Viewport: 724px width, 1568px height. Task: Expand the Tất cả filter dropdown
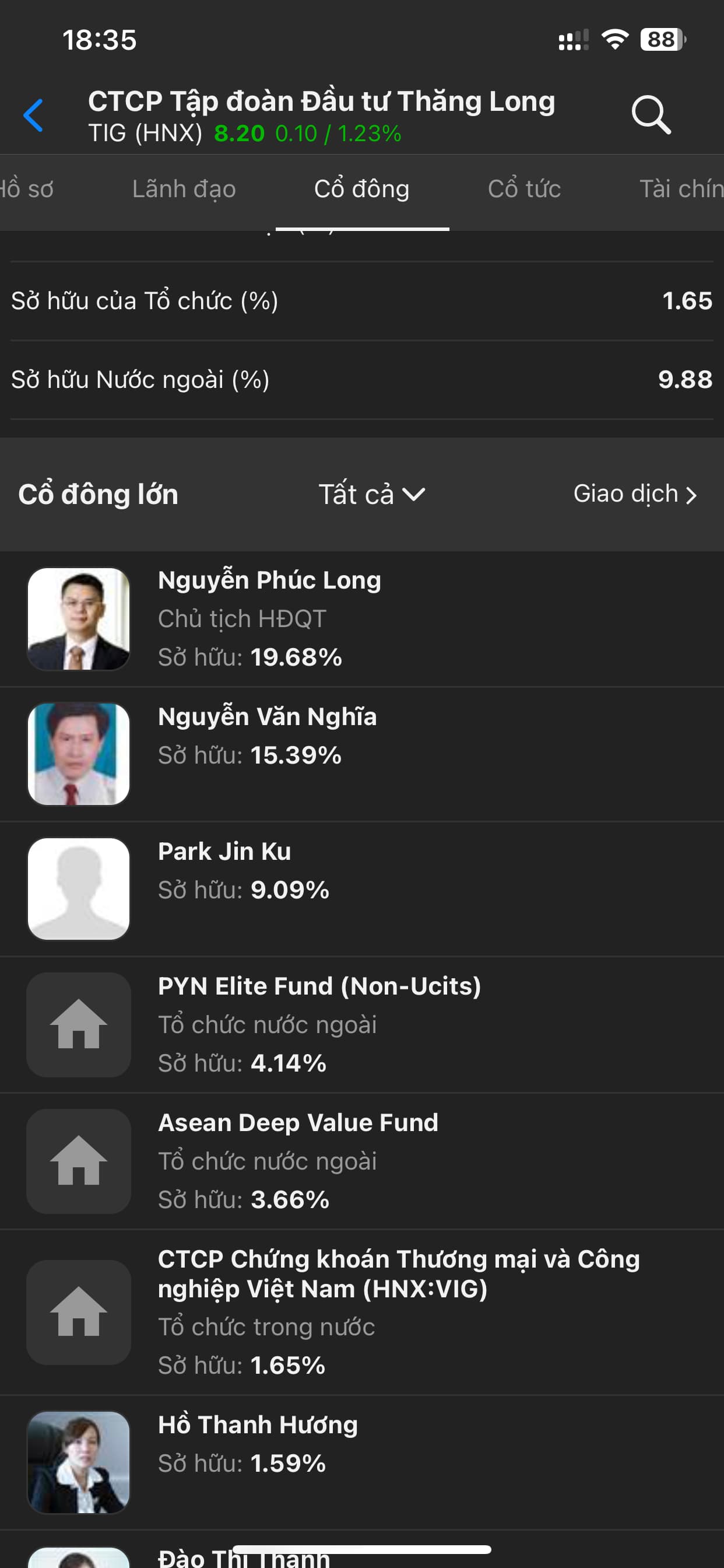coord(372,494)
